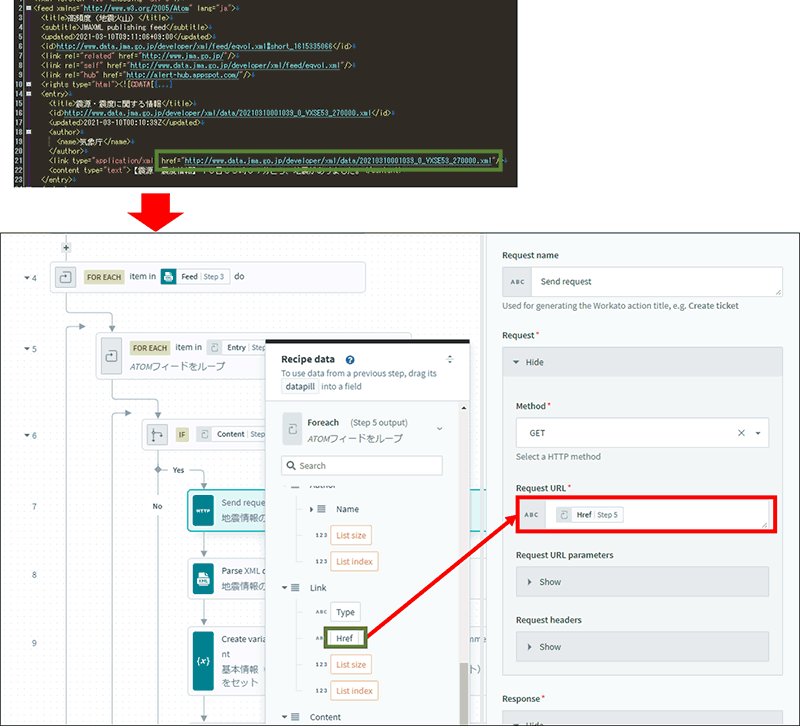
Task: Click the HTTP icon on step 7
Action: point(202,508)
